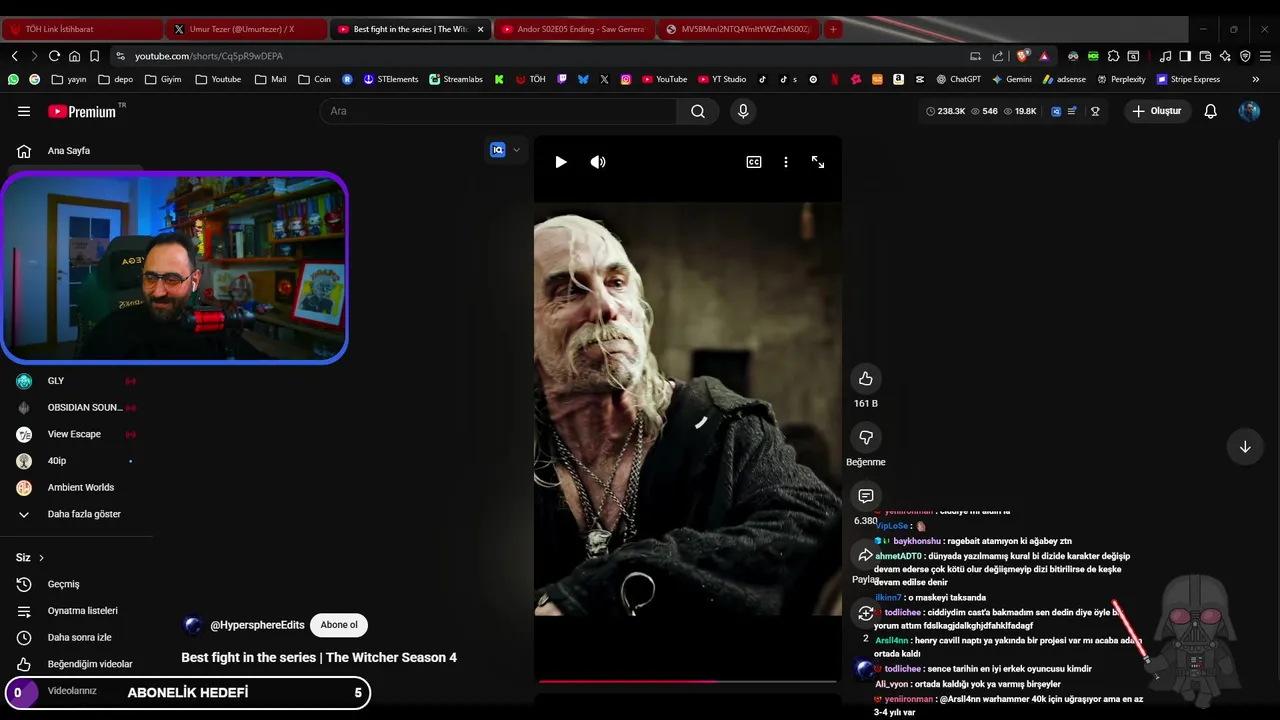Open the notifications bell

pyautogui.click(x=1210, y=111)
